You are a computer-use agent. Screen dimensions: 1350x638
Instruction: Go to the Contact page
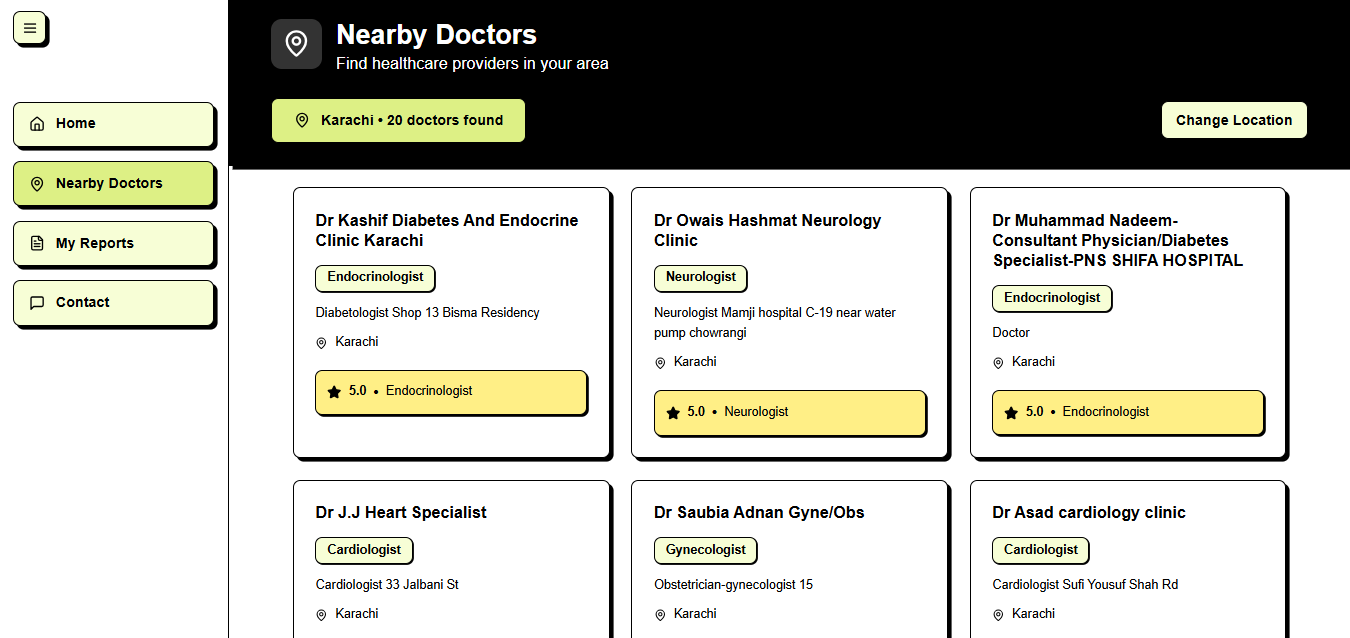(x=114, y=303)
